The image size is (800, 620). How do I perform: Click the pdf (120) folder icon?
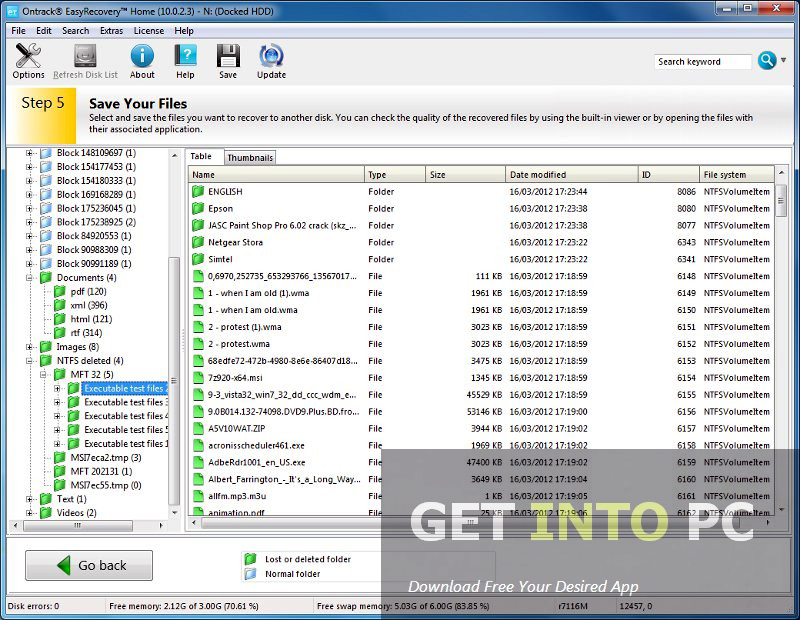(60, 291)
